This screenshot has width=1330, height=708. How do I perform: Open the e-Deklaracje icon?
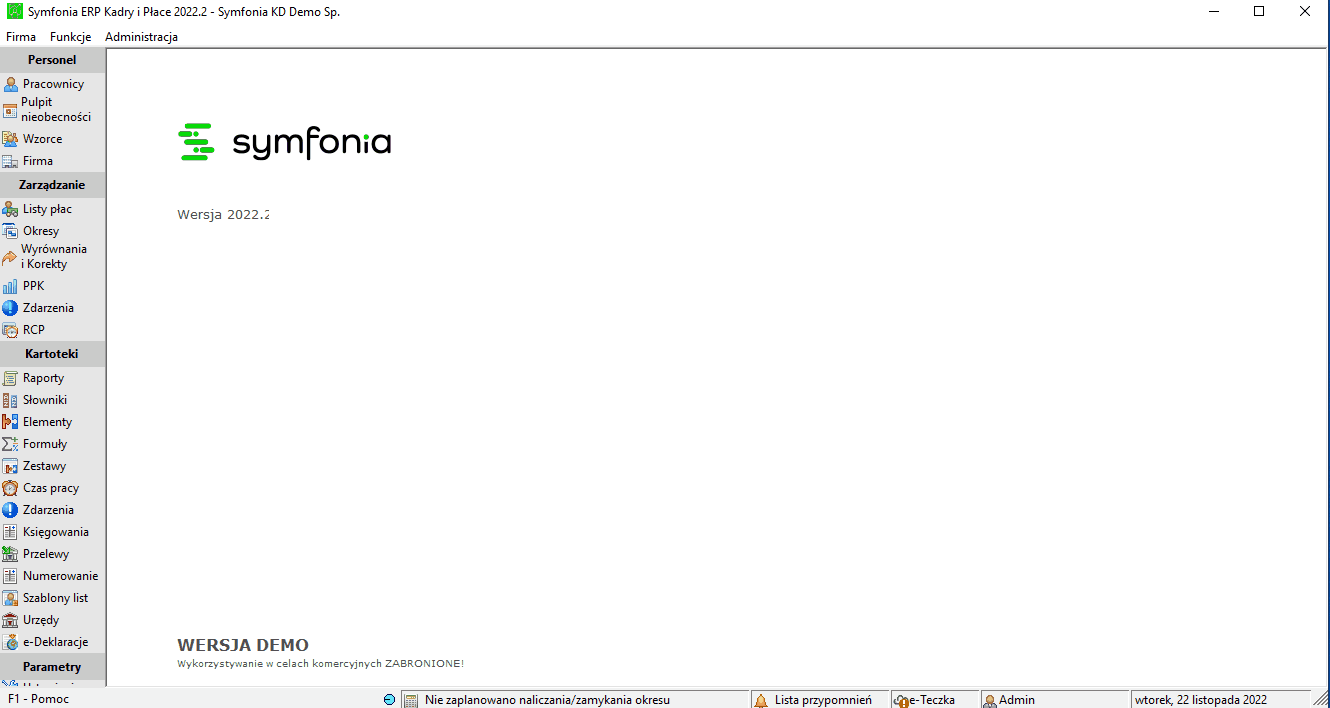11,642
